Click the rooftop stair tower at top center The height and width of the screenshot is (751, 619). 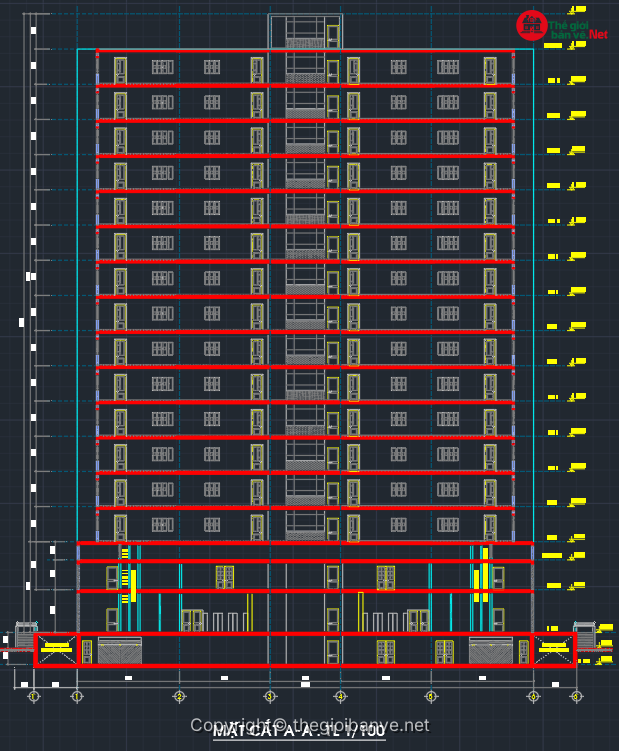coord(305,32)
